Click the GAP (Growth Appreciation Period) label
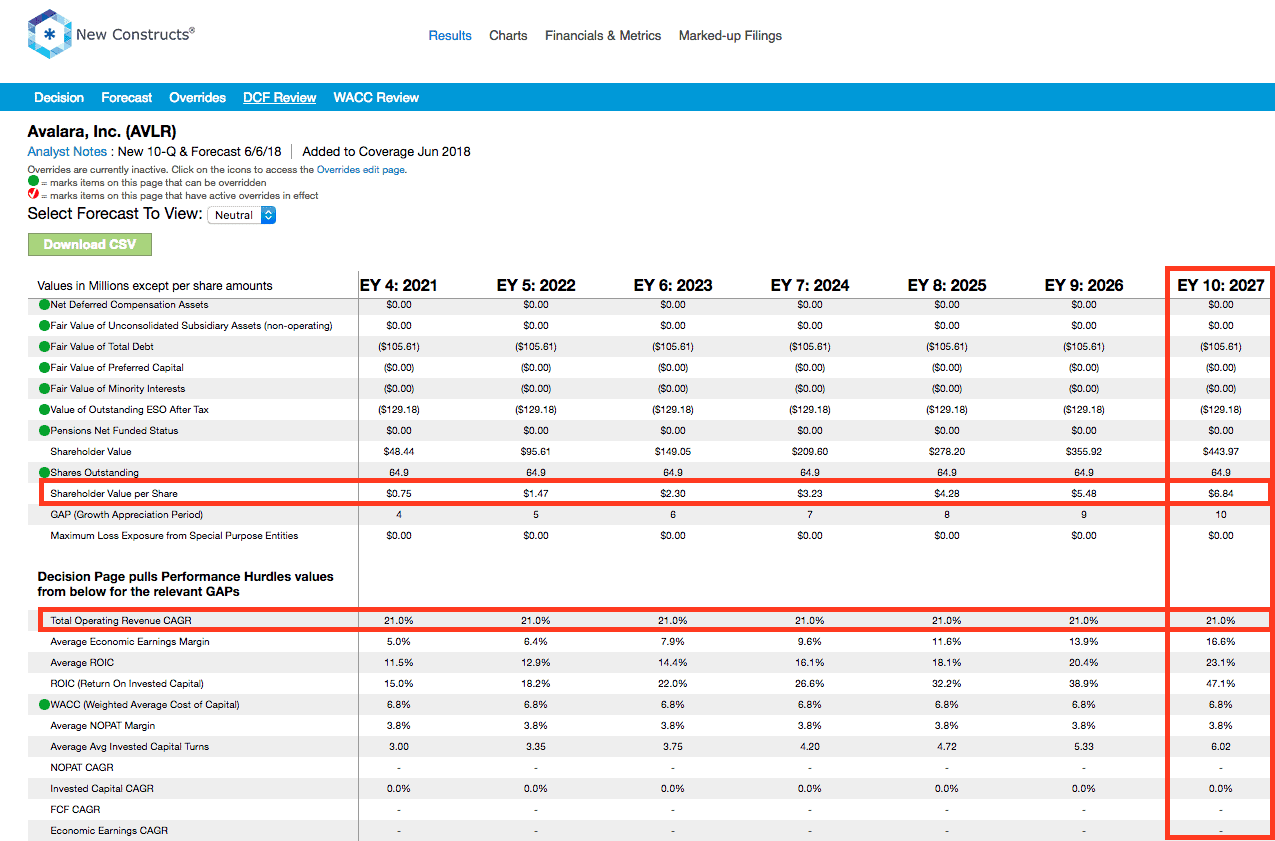 tap(126, 514)
